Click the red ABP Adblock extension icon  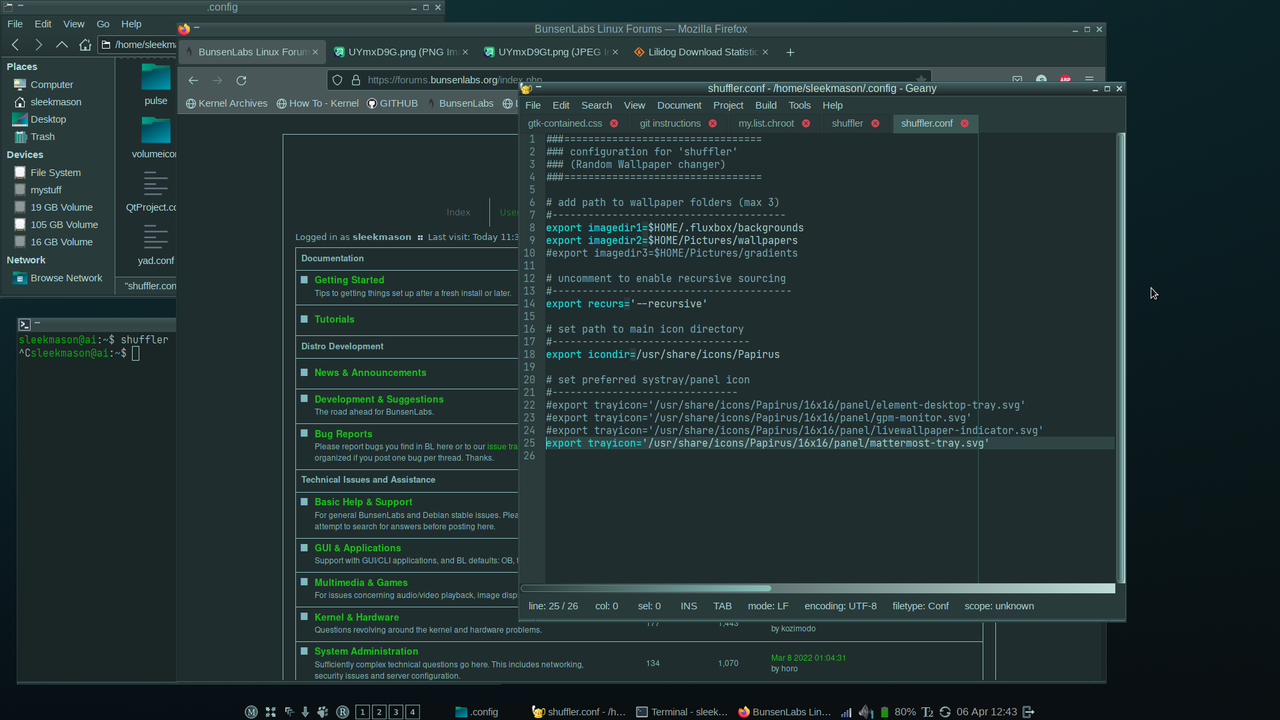(1065, 80)
